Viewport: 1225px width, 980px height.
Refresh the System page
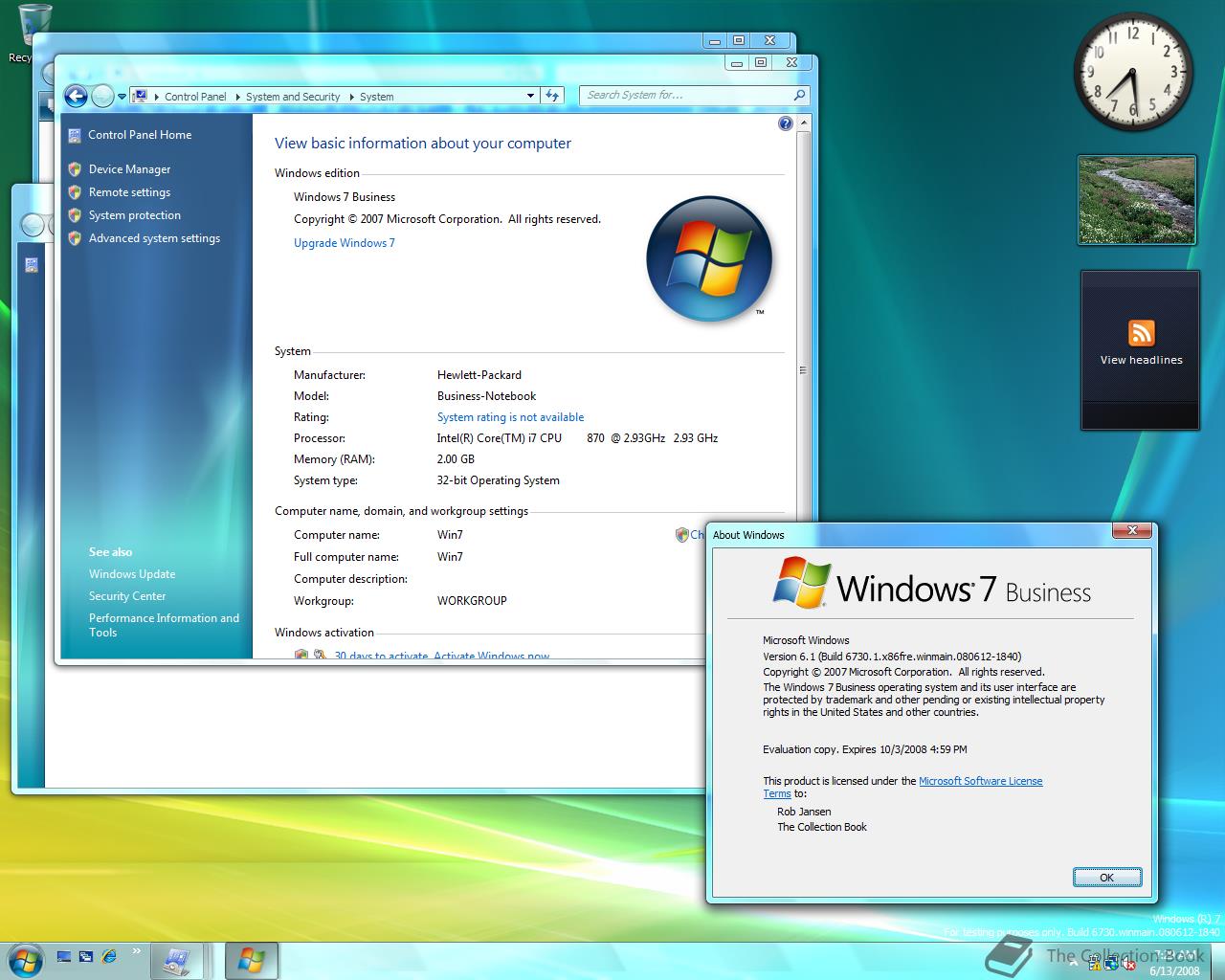[552, 96]
